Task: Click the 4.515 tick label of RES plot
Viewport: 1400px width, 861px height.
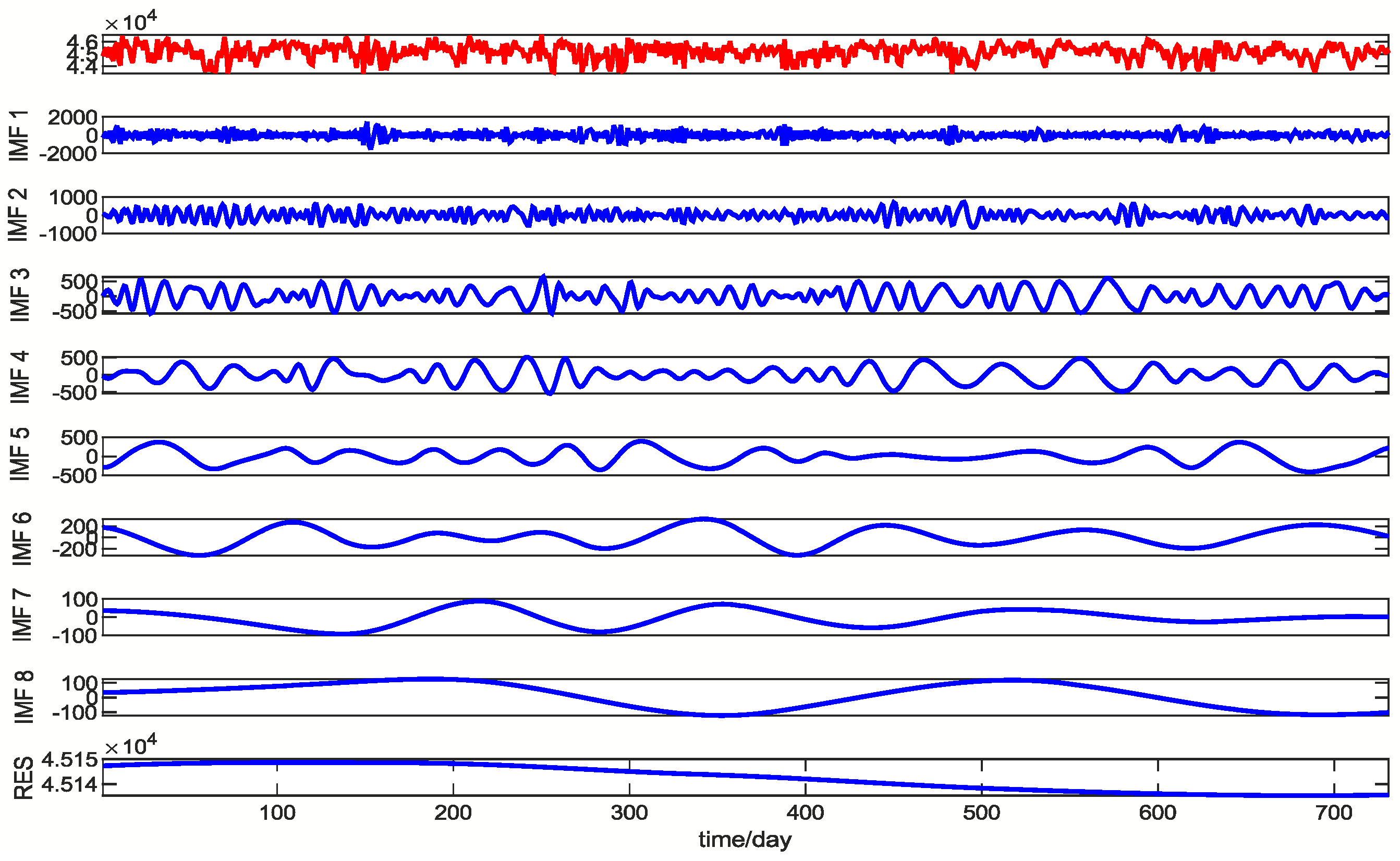Action: [x=69, y=760]
